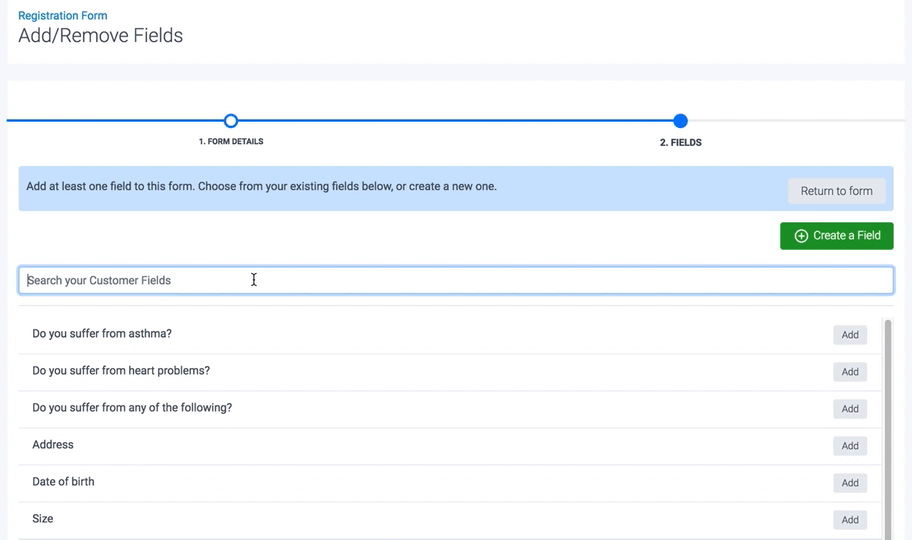
Task: Click the '2. FIELDS' step label
Action: point(680,143)
